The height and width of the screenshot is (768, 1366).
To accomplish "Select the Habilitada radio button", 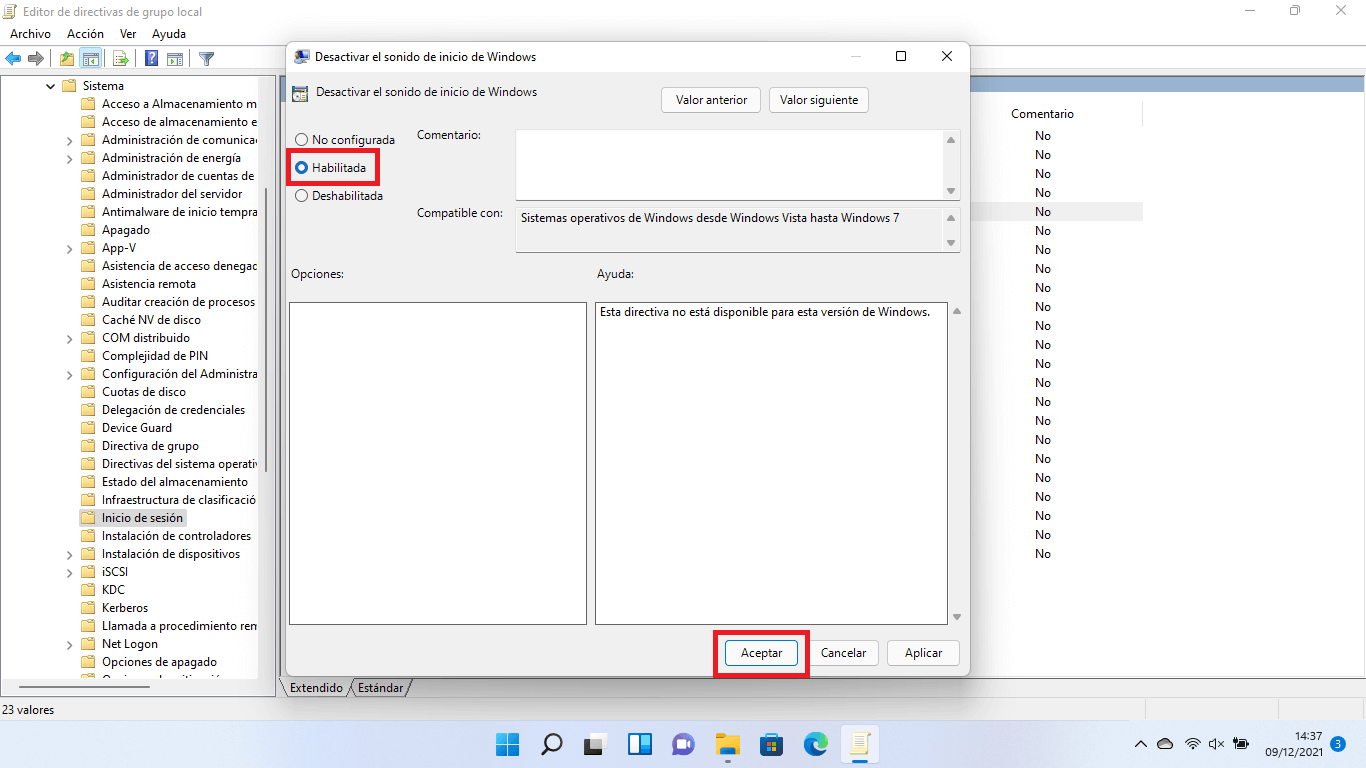I will [302, 168].
